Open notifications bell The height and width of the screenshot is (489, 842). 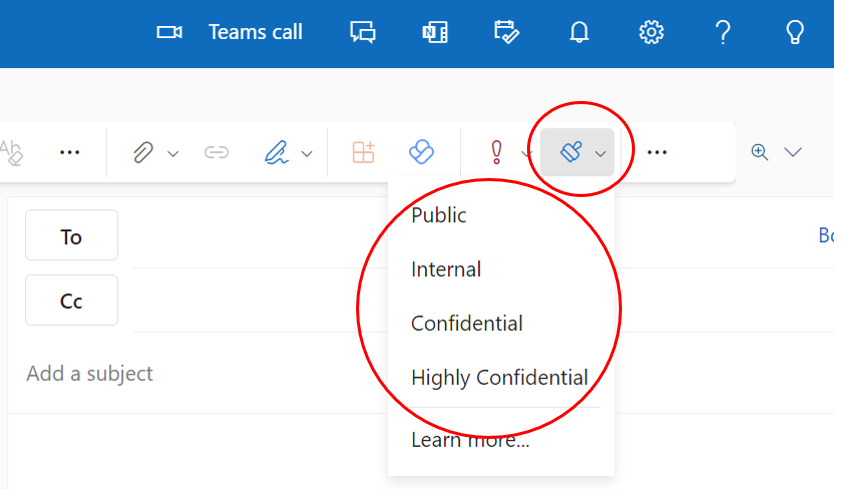(579, 32)
